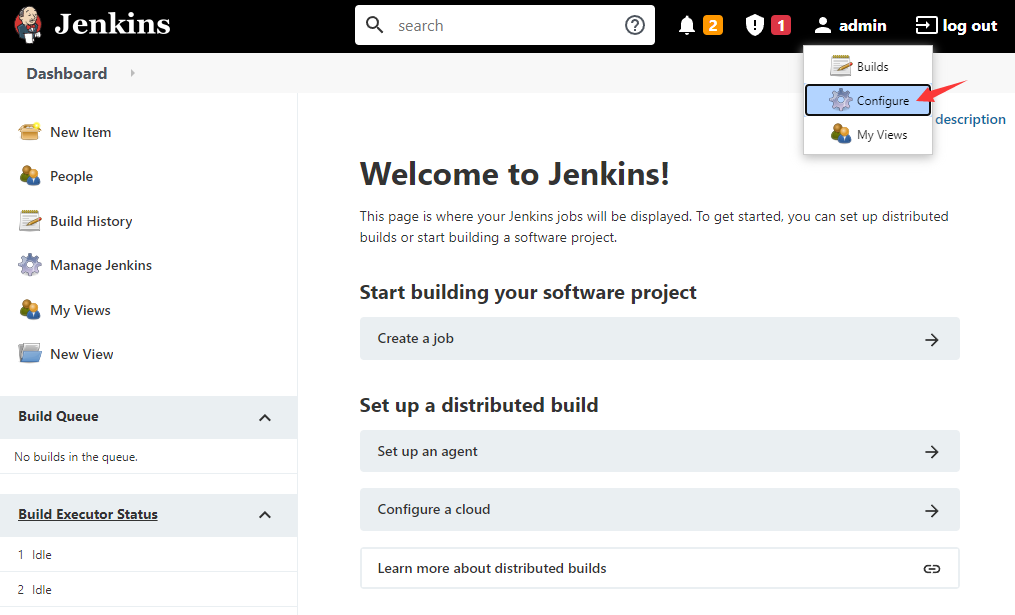
Task: Click the link icon on distributed builds row
Action: (931, 568)
